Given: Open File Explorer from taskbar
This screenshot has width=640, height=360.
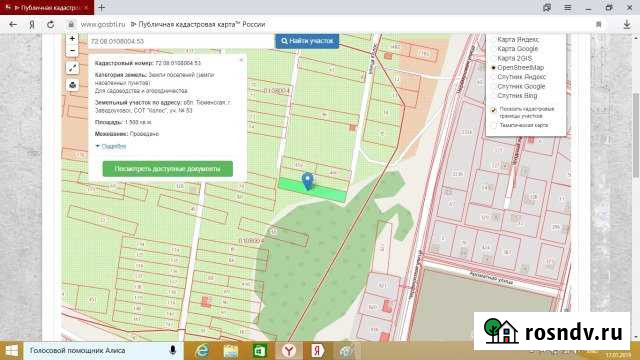Looking at the screenshot, I should pos(231,351).
